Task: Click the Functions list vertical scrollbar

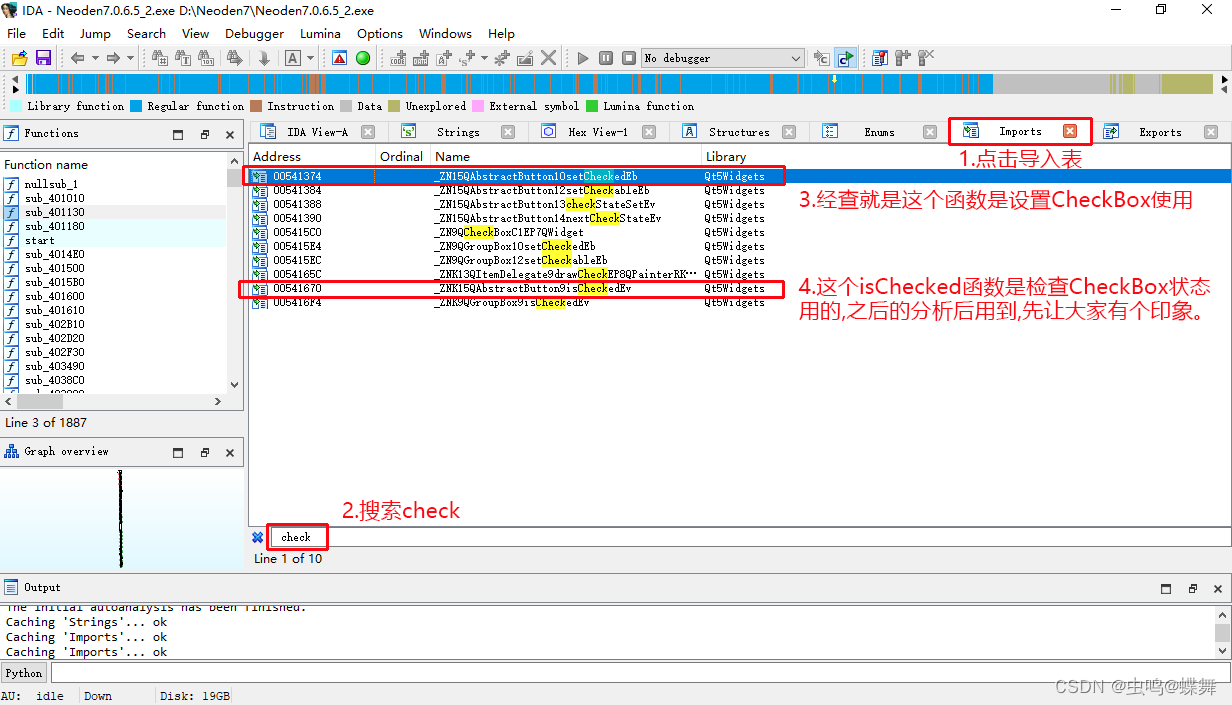Action: [235, 270]
